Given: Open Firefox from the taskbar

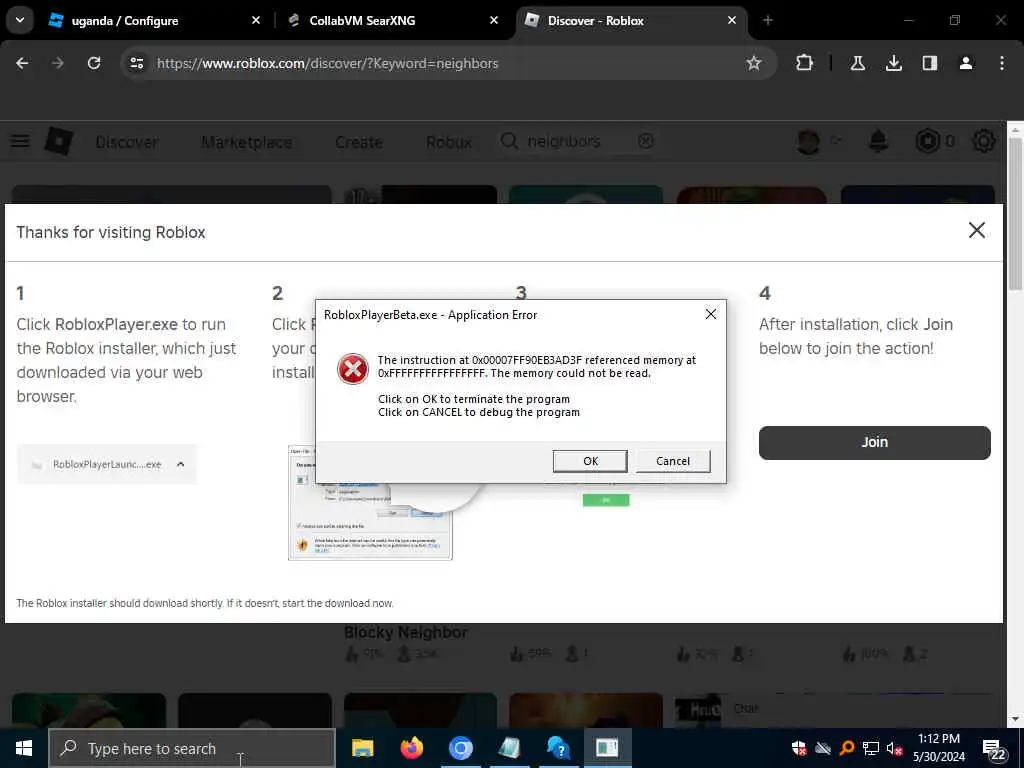Looking at the screenshot, I should [x=411, y=748].
